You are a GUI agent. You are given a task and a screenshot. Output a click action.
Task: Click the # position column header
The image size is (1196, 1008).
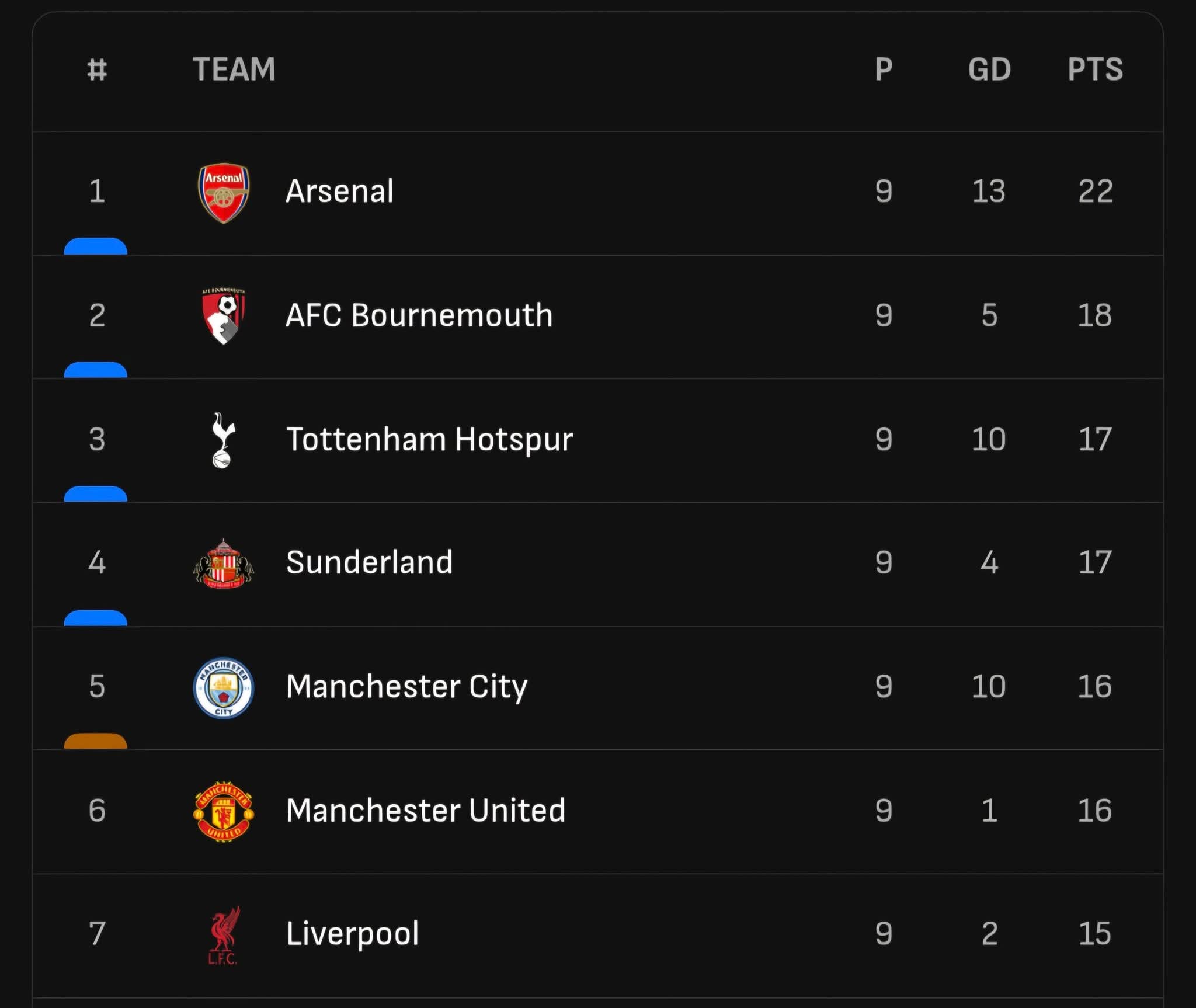[x=97, y=69]
